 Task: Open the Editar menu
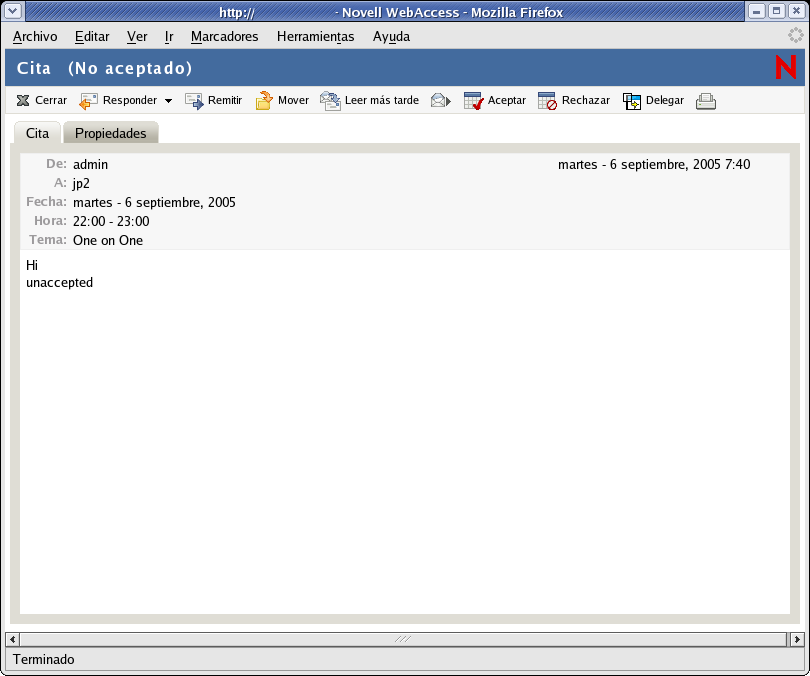click(x=92, y=37)
